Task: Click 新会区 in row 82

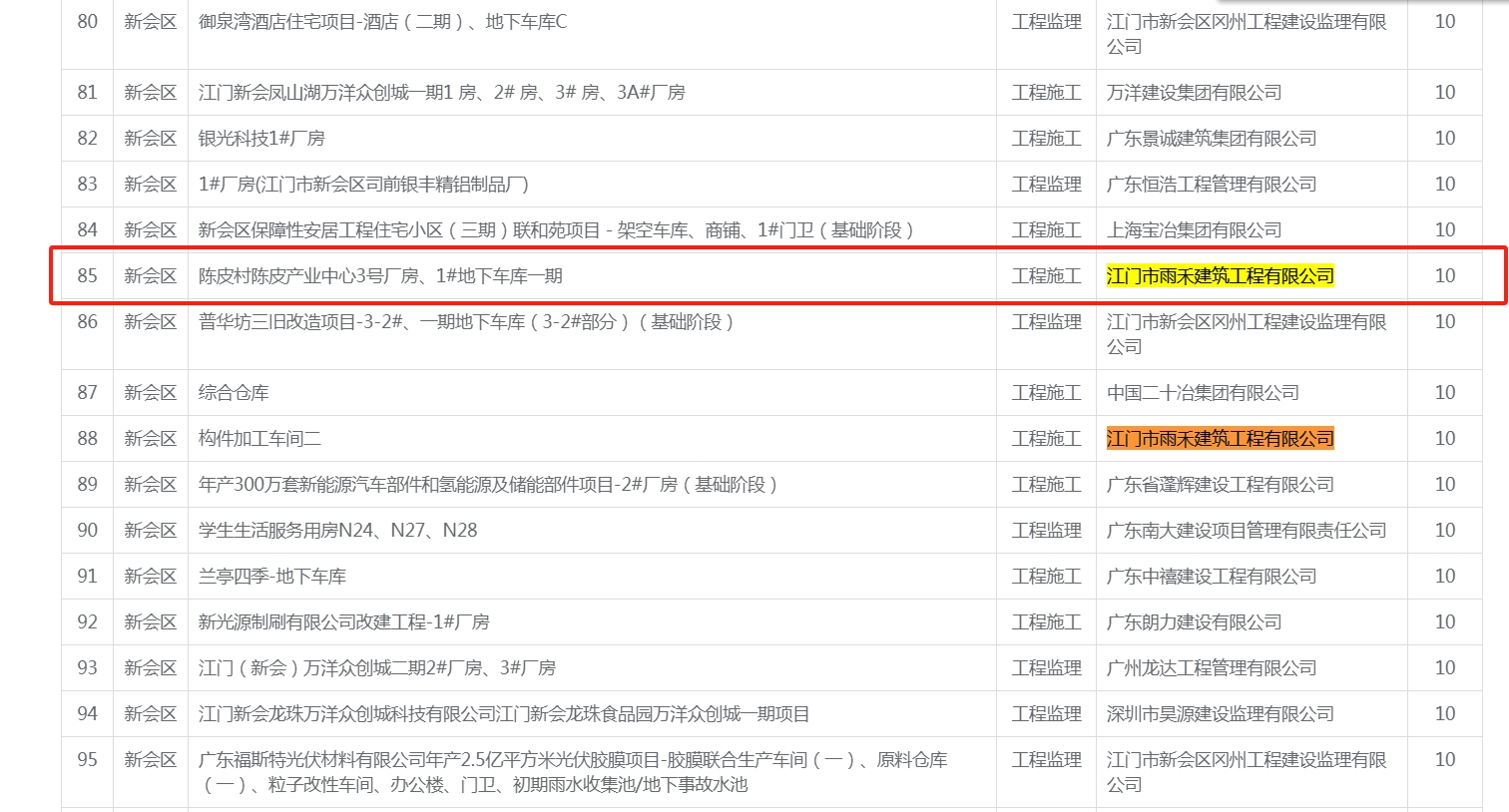Action: [x=150, y=139]
